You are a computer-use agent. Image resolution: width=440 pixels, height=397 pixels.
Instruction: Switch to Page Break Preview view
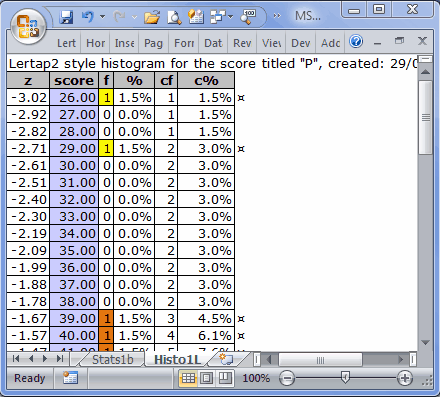225,378
